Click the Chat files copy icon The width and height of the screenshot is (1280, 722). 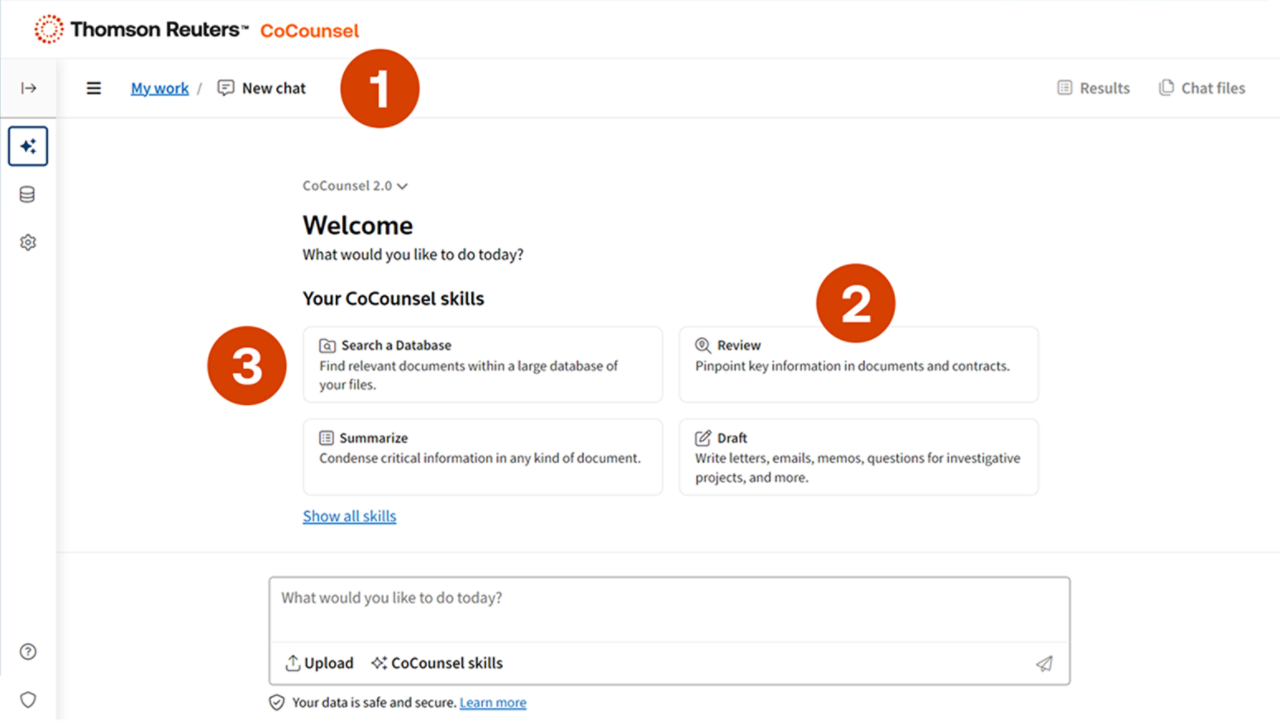pos(1166,88)
